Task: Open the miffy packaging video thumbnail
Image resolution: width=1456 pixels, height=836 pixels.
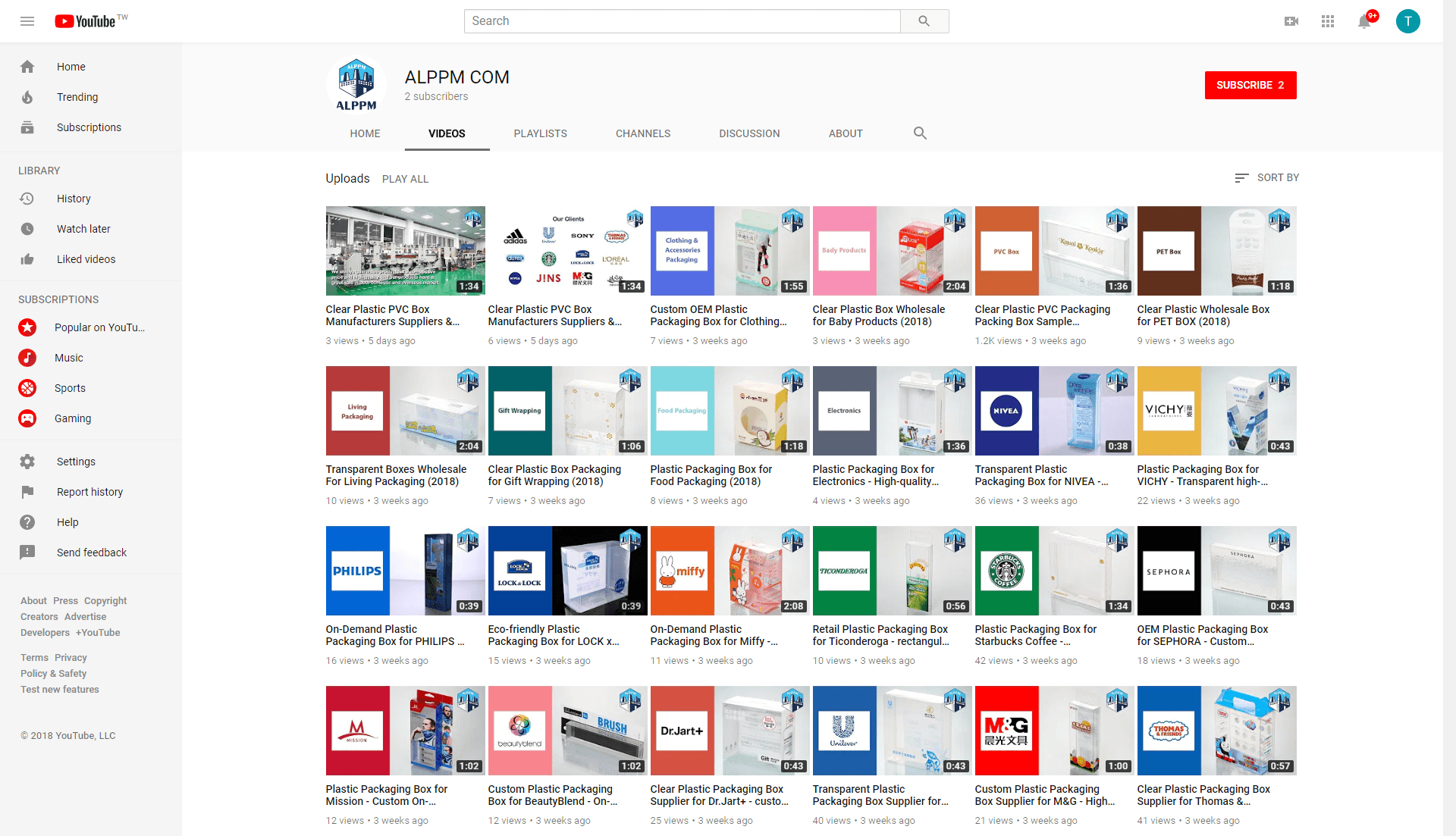Action: coord(730,571)
